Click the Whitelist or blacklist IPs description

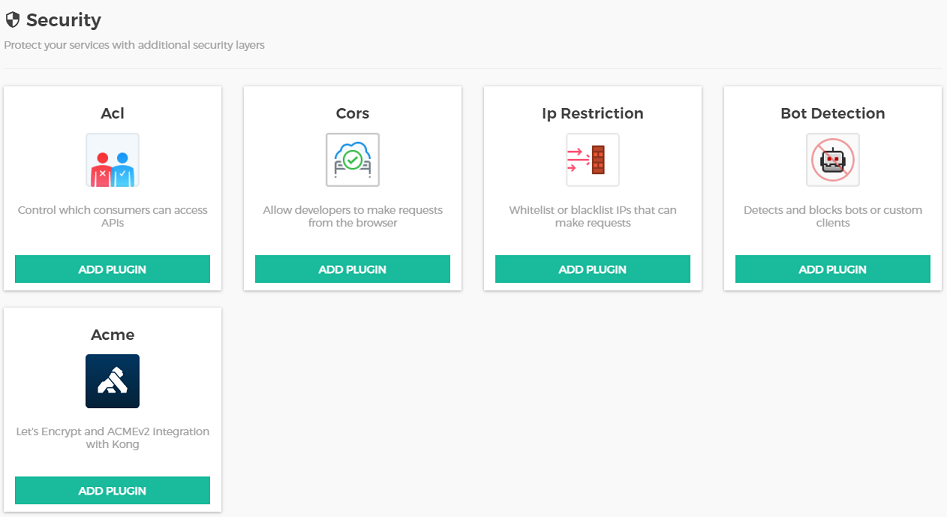pos(592,216)
